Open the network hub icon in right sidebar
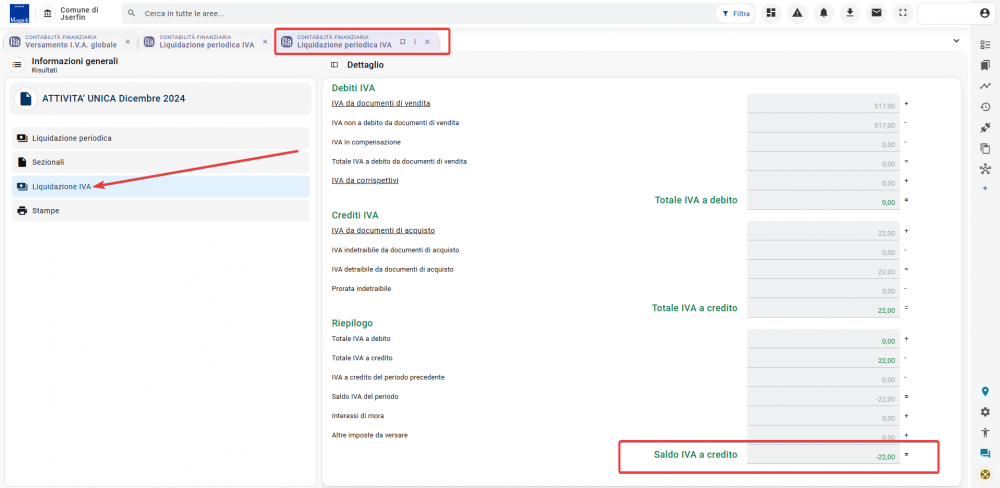1000x488 pixels. [x=985, y=169]
